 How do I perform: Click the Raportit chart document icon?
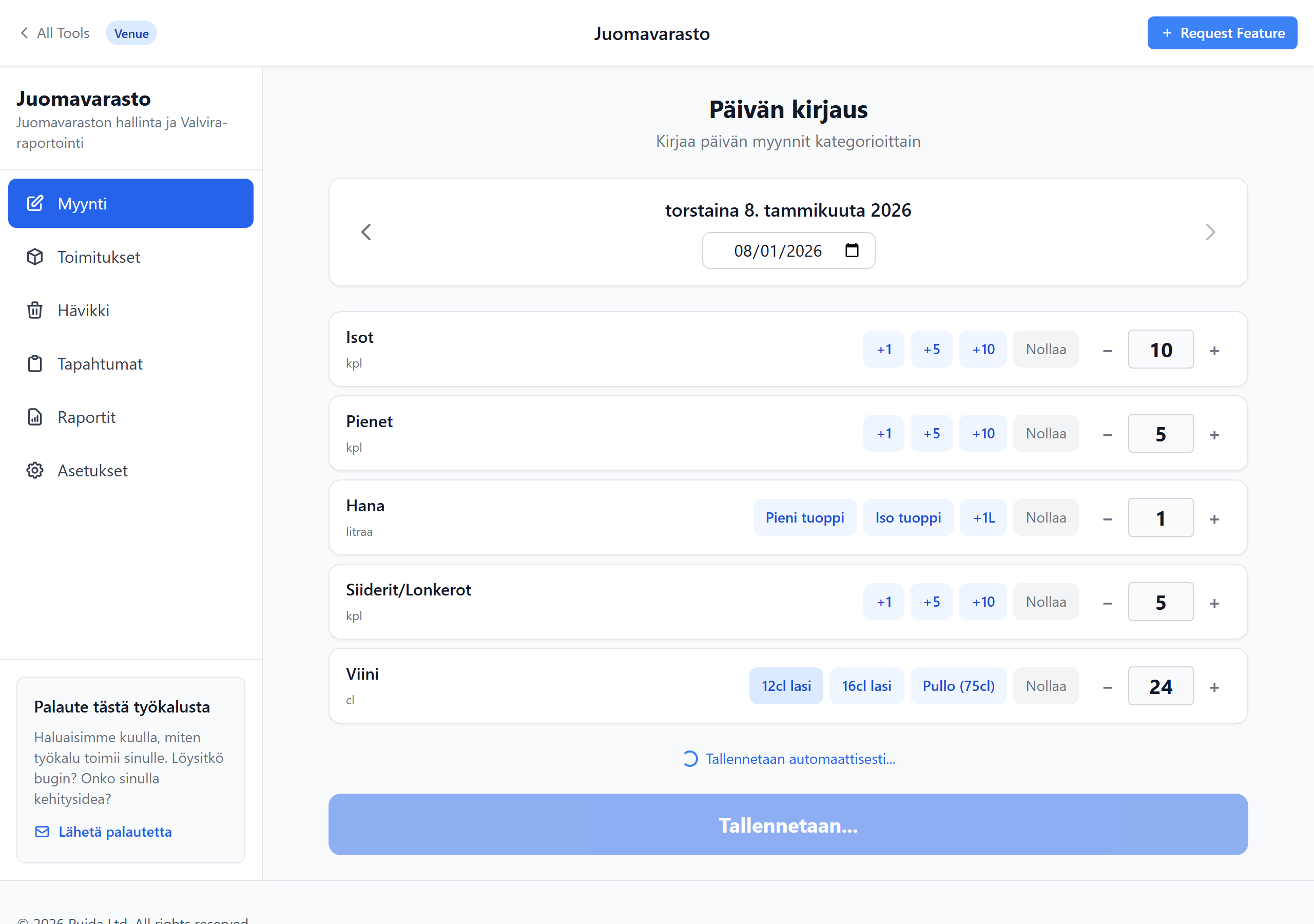click(x=35, y=417)
